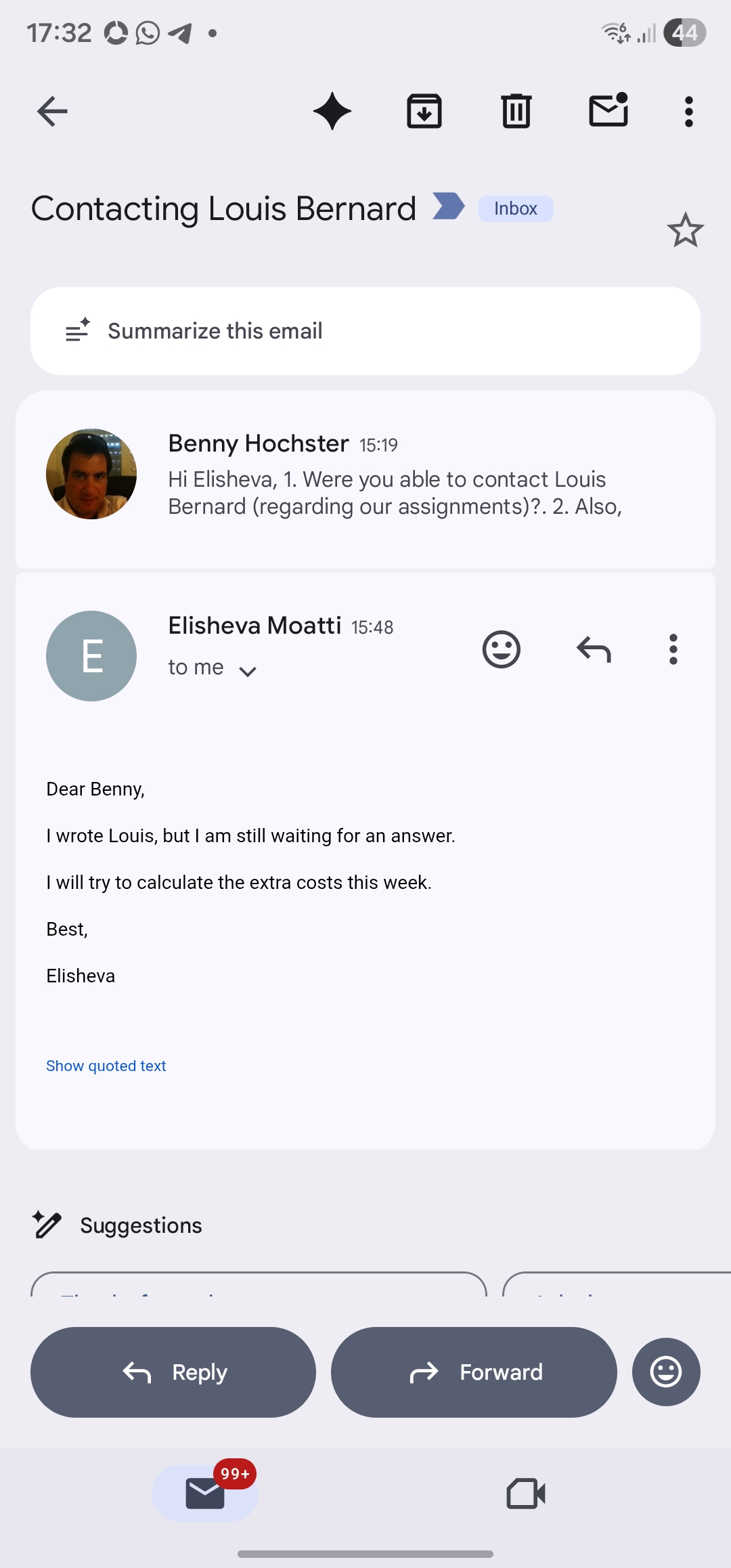Expand recipient details next to "to me"
The width and height of the screenshot is (731, 1568).
pyautogui.click(x=248, y=670)
